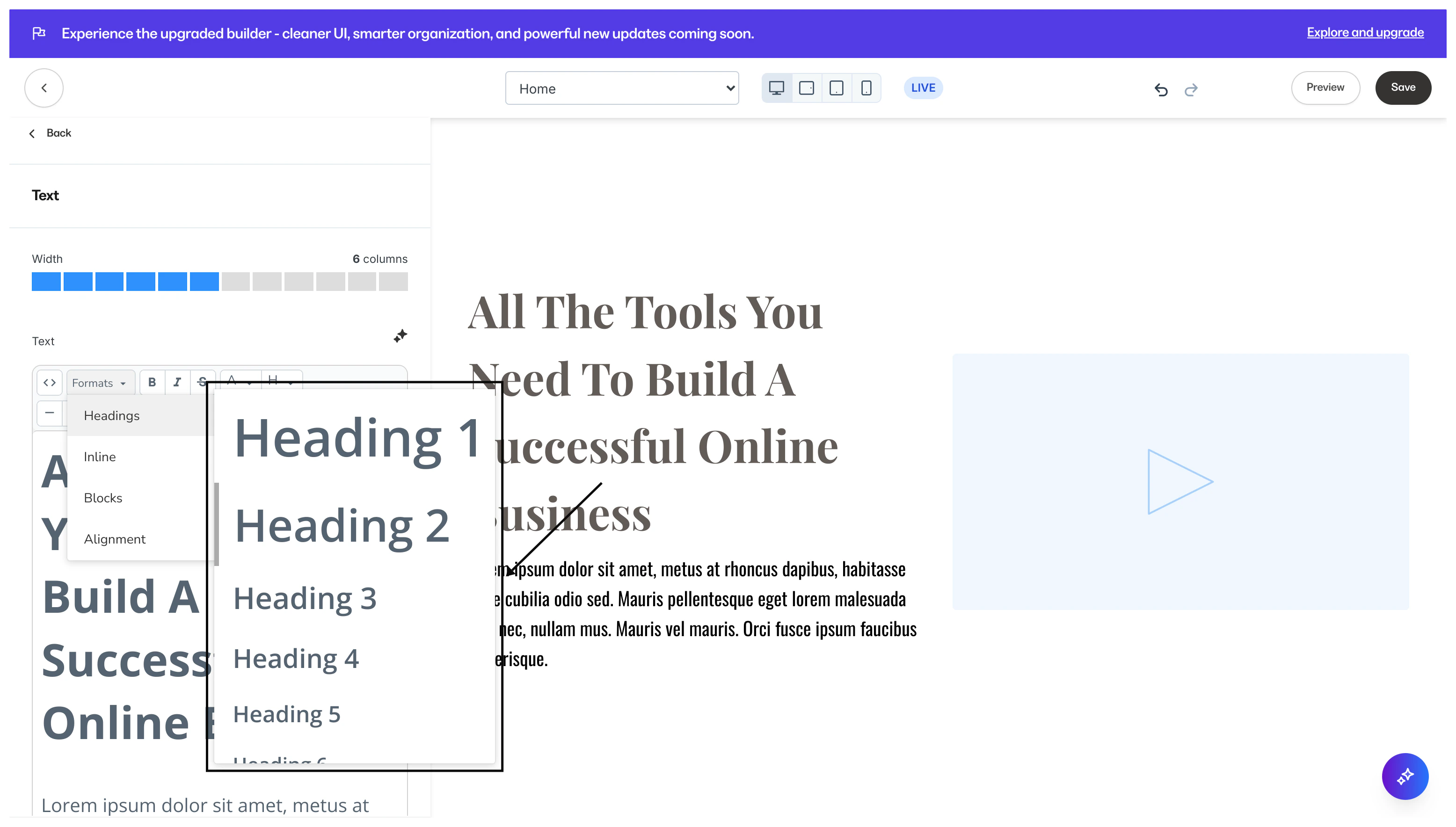This screenshot has height=827, width=1456.
Task: Toggle bold formatting
Action: pos(152,382)
